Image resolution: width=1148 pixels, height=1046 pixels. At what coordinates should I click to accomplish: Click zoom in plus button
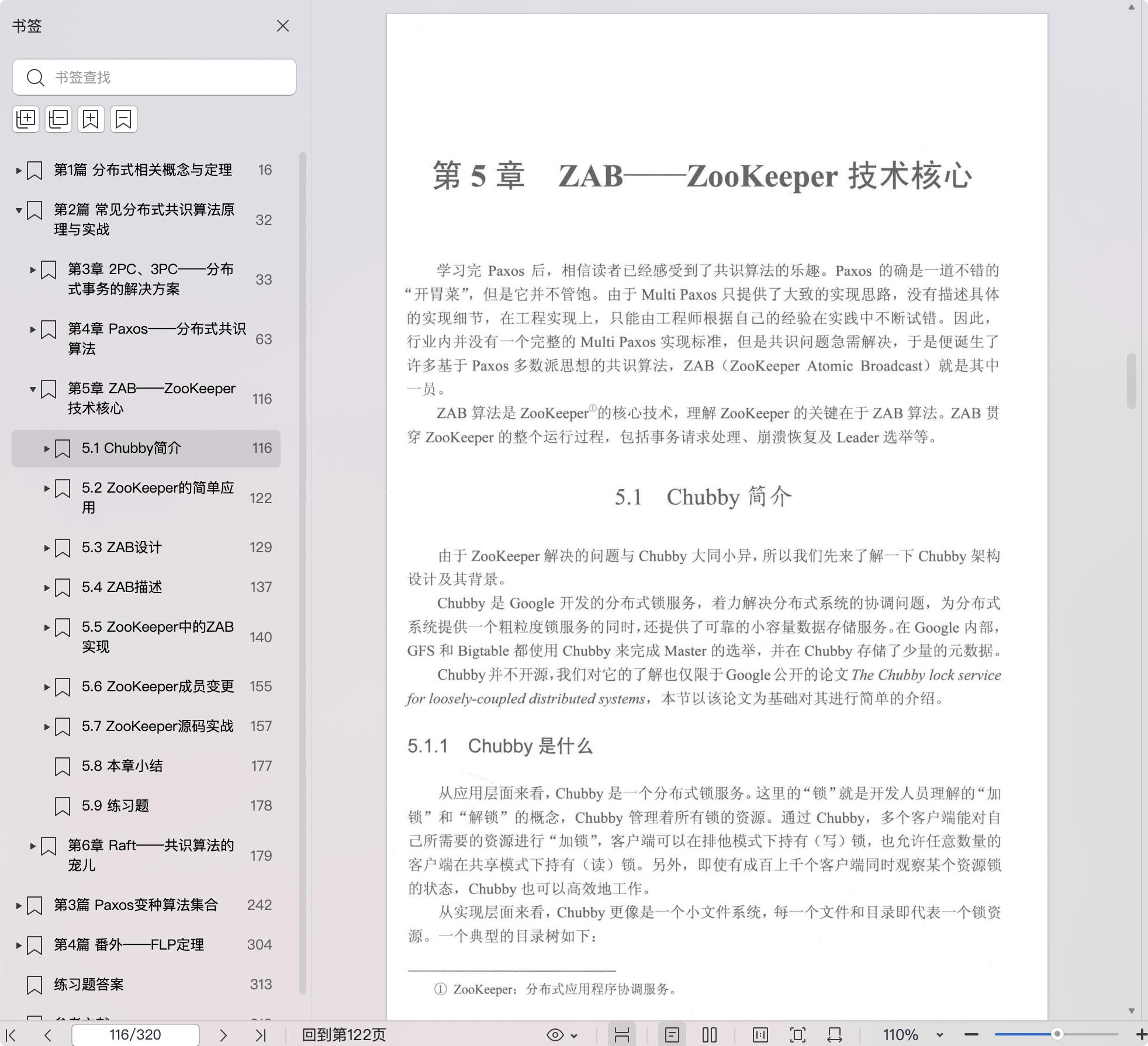click(1141, 1035)
